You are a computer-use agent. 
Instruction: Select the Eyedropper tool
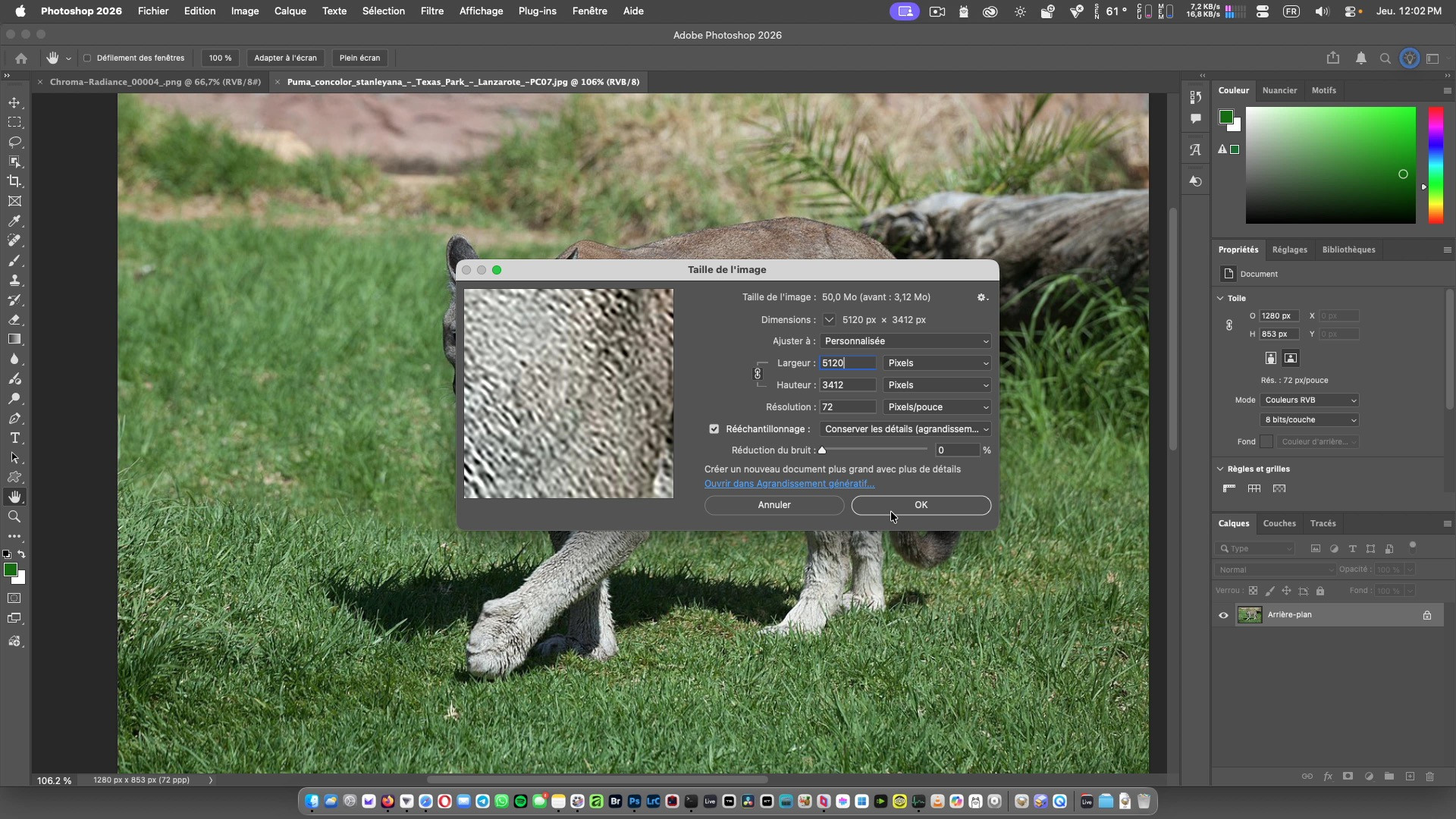(x=14, y=221)
